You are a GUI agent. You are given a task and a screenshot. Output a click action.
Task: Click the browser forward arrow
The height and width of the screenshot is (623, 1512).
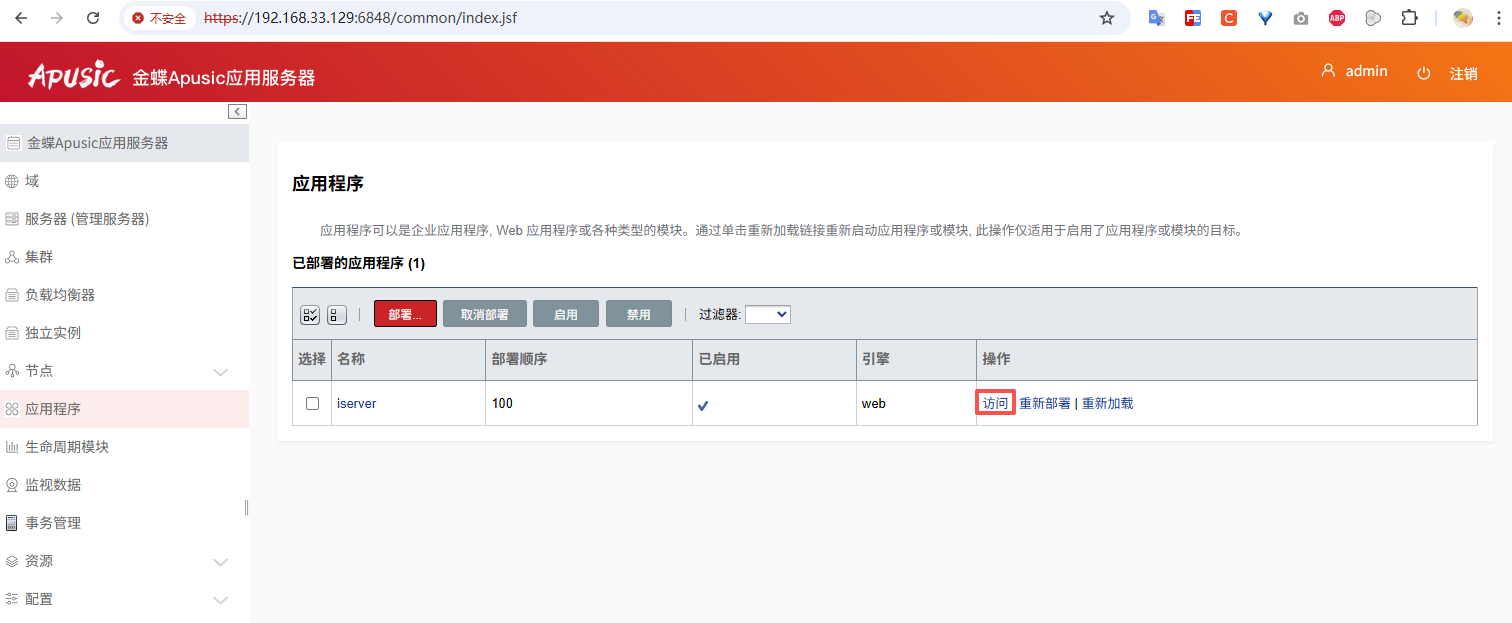tap(57, 18)
